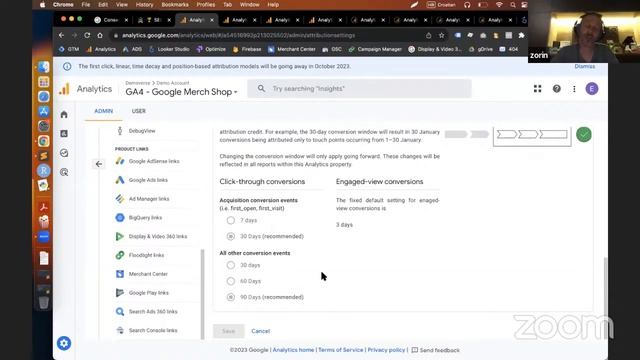Bookmark this page with star icon
The width and height of the screenshot is (640, 360).
pos(442,36)
